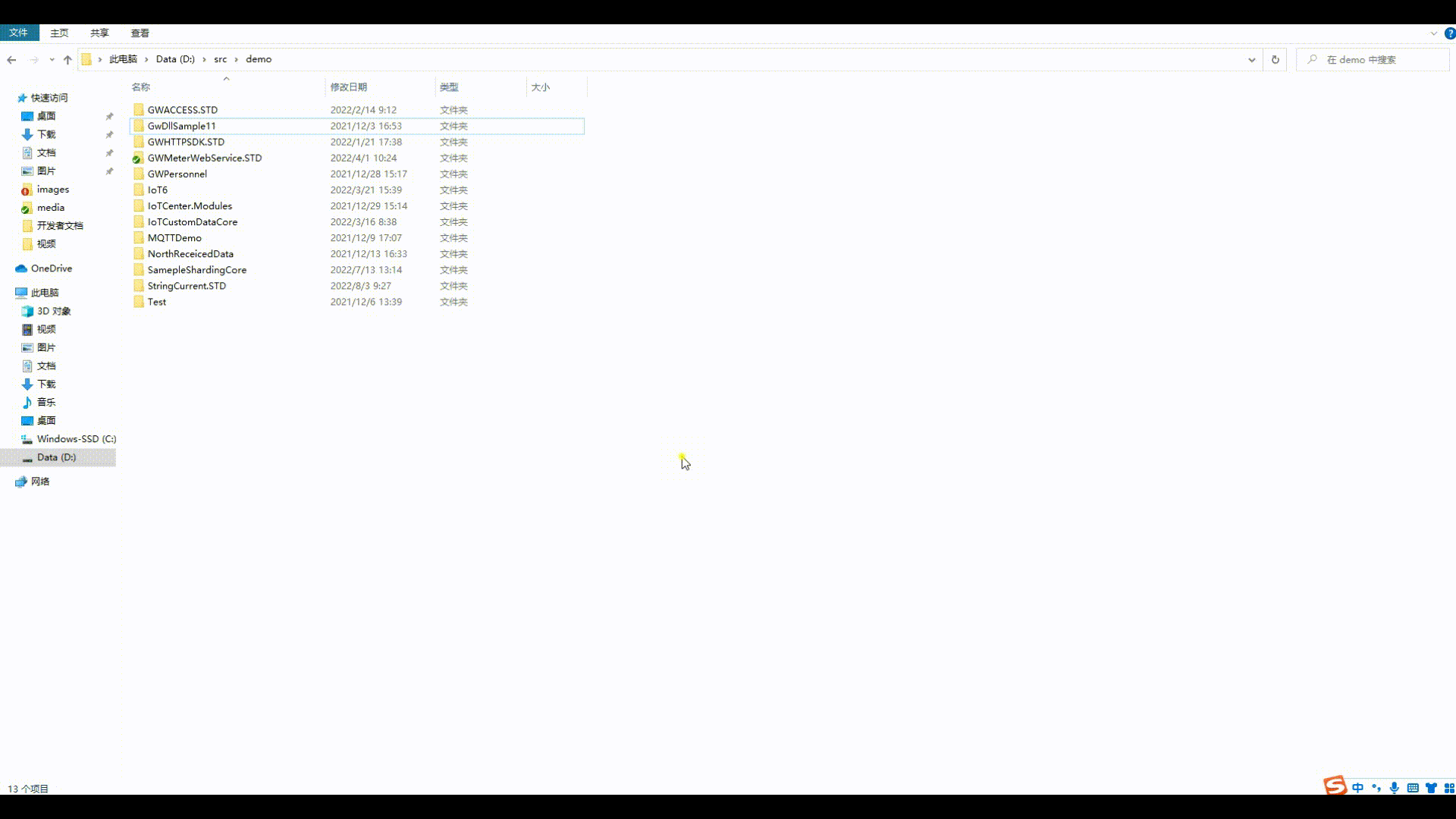Toggle the 图片 pinned quick access item
The image size is (1456, 819).
point(110,170)
